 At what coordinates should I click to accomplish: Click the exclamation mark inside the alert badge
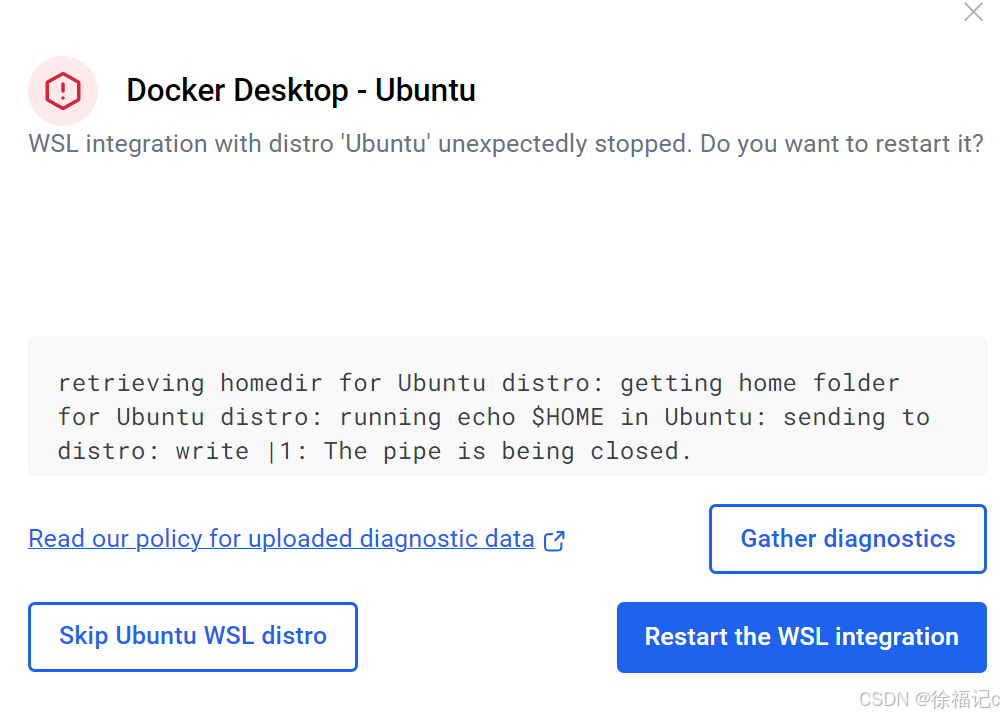tap(63, 91)
